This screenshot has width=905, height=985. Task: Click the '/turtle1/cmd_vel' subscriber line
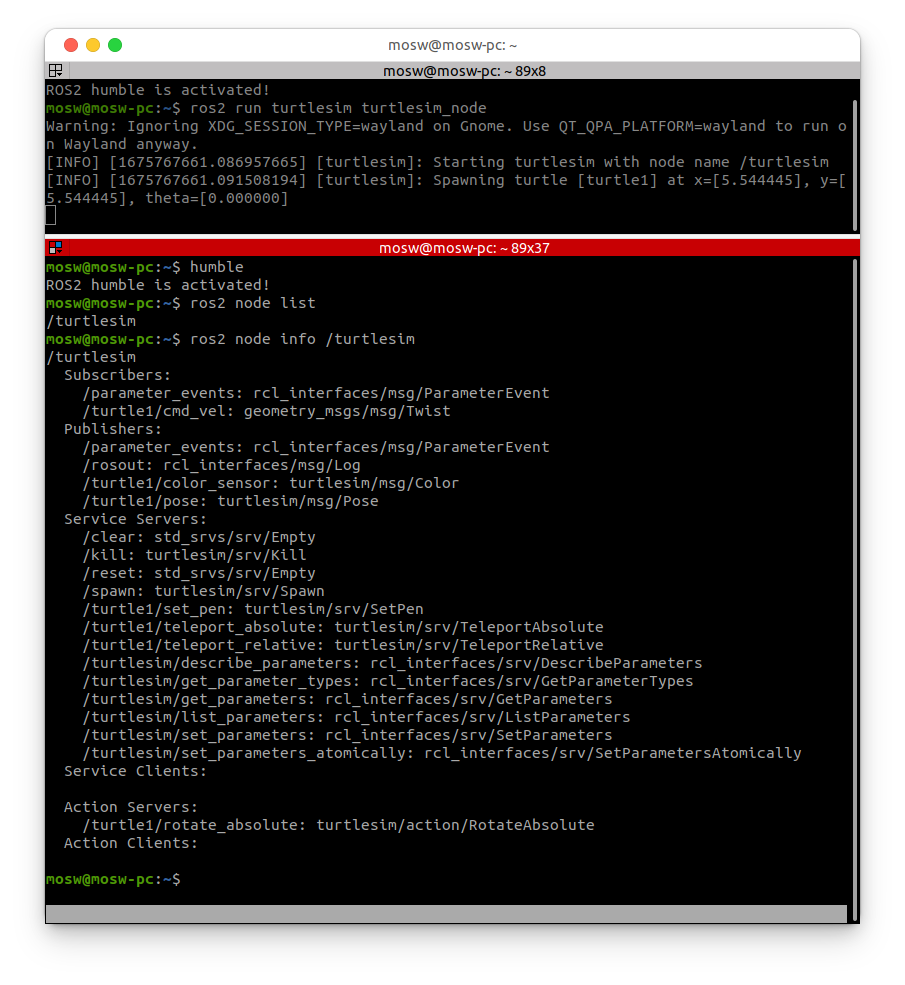point(266,411)
